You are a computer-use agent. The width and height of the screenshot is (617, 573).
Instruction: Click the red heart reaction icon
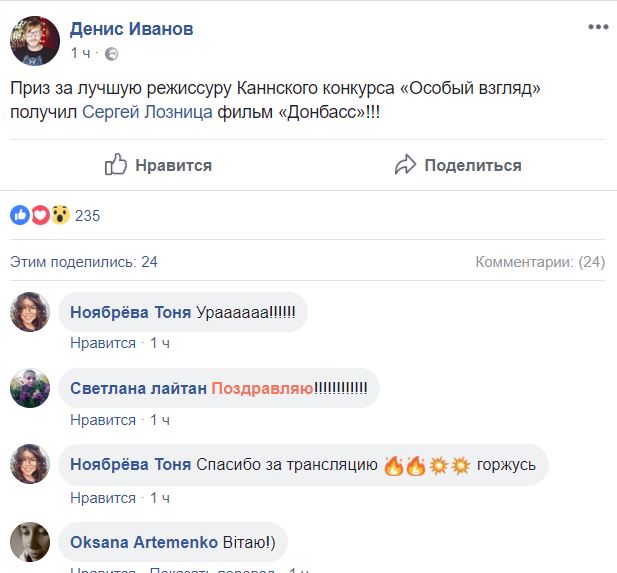point(40,215)
